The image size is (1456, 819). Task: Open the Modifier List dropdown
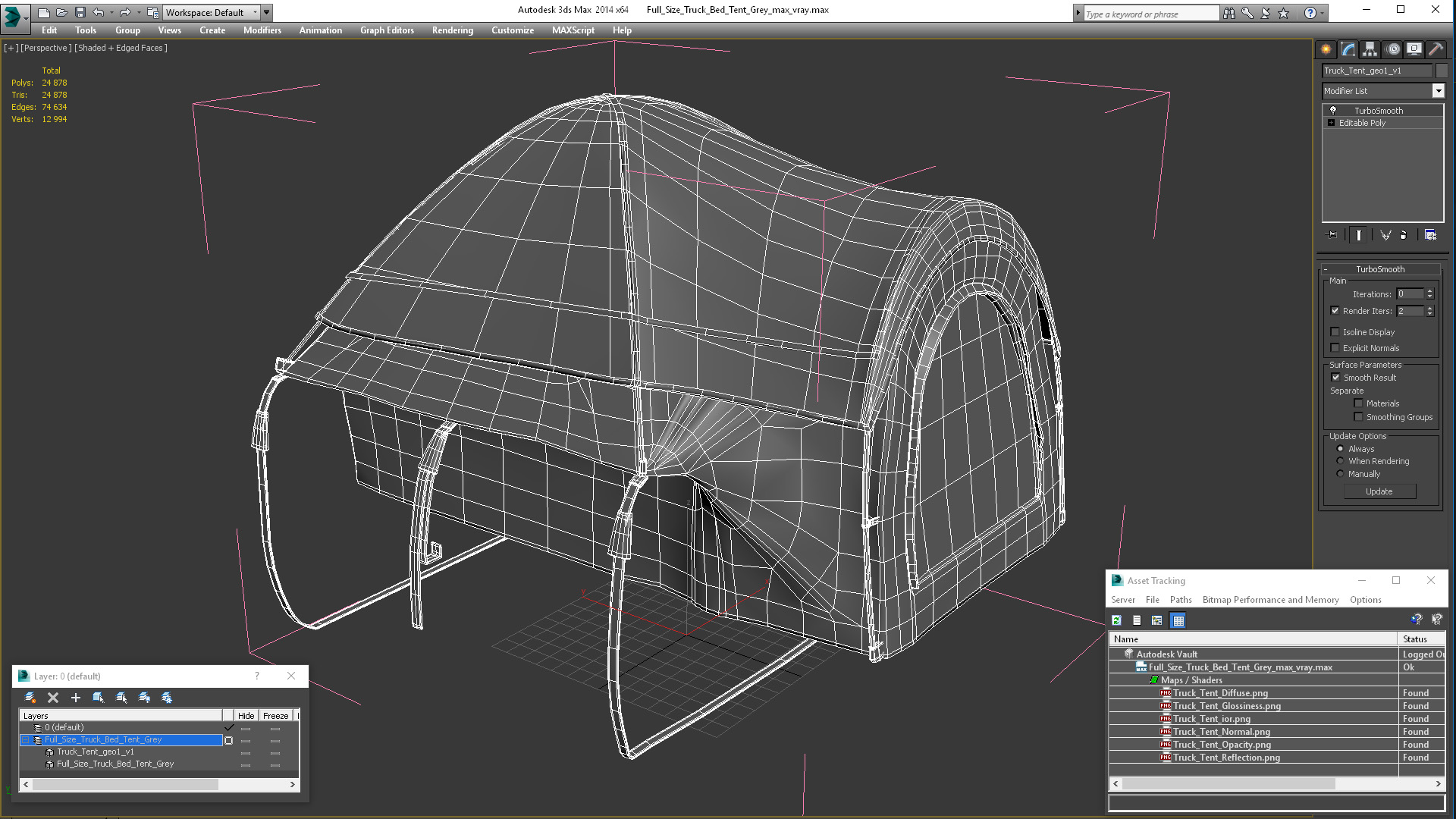point(1438,91)
